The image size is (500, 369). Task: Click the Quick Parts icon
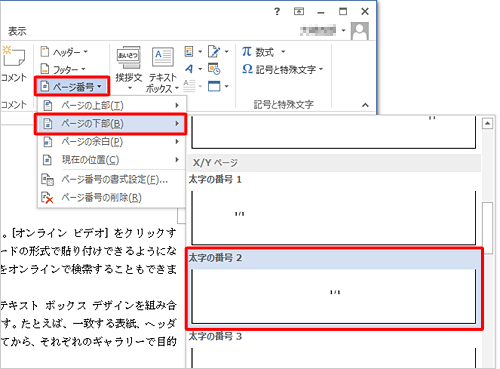point(189,51)
